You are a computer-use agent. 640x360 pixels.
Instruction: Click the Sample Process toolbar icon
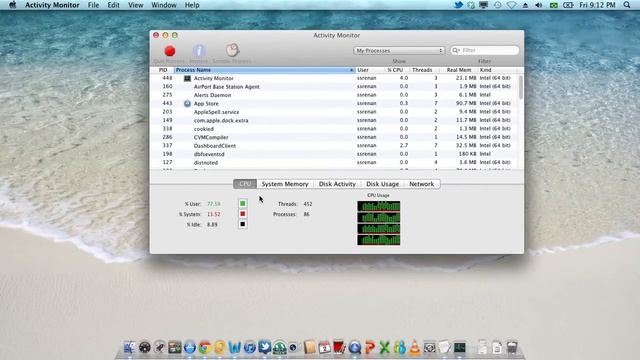tap(232, 50)
